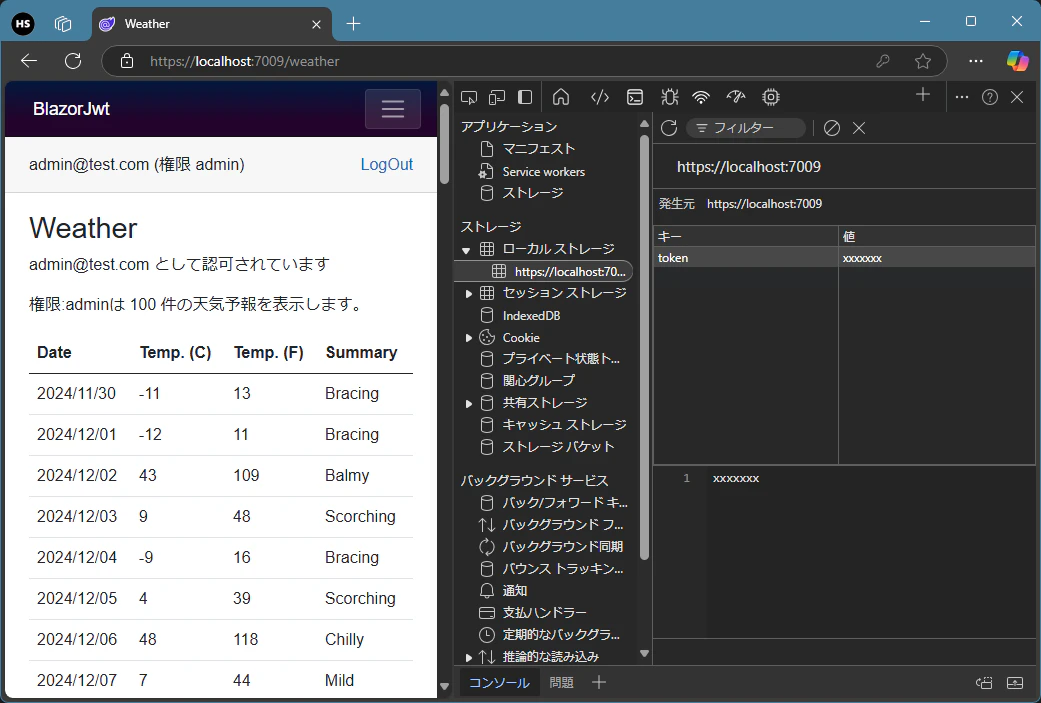Viewport: 1041px width, 703px height.
Task: Click the 2024/12/02 date cell
Action: point(77,475)
